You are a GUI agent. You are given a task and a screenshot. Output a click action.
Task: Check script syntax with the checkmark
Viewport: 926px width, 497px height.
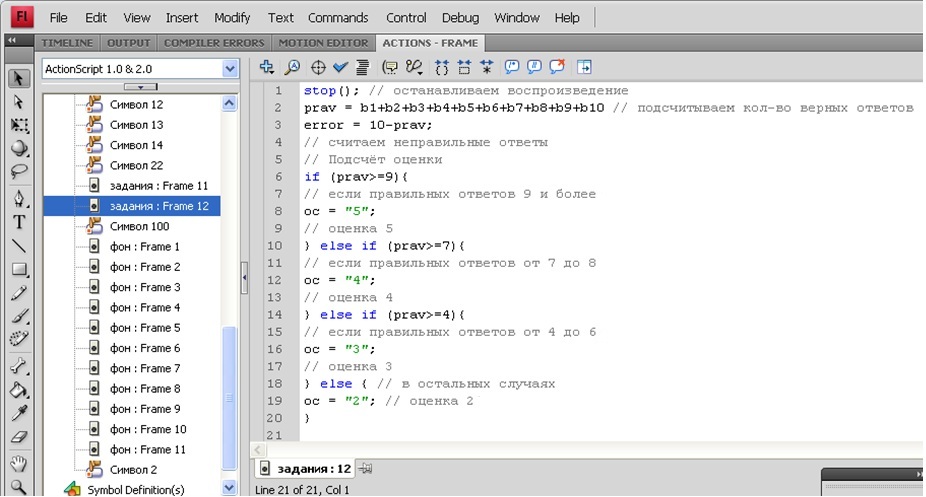point(340,67)
